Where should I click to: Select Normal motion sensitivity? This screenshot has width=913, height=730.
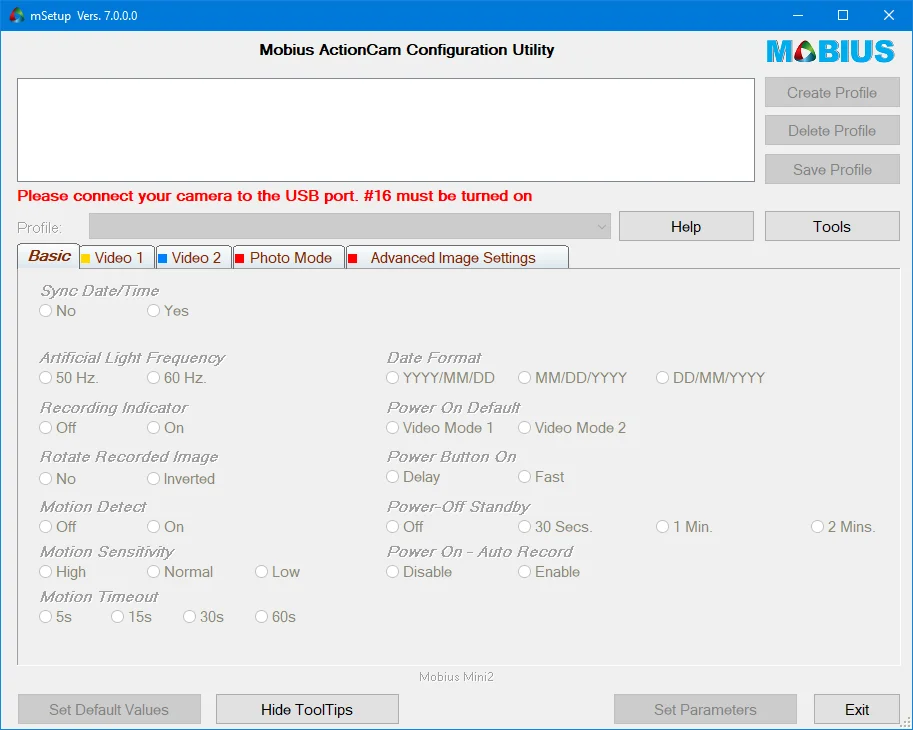click(180, 572)
